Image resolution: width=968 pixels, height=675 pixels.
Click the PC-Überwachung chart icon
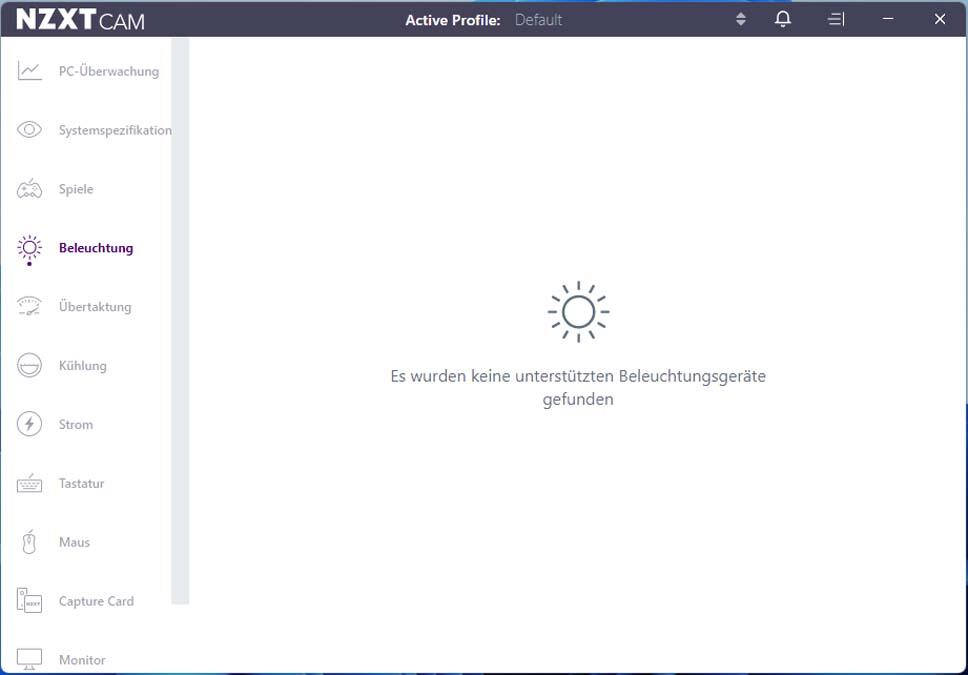click(29, 71)
